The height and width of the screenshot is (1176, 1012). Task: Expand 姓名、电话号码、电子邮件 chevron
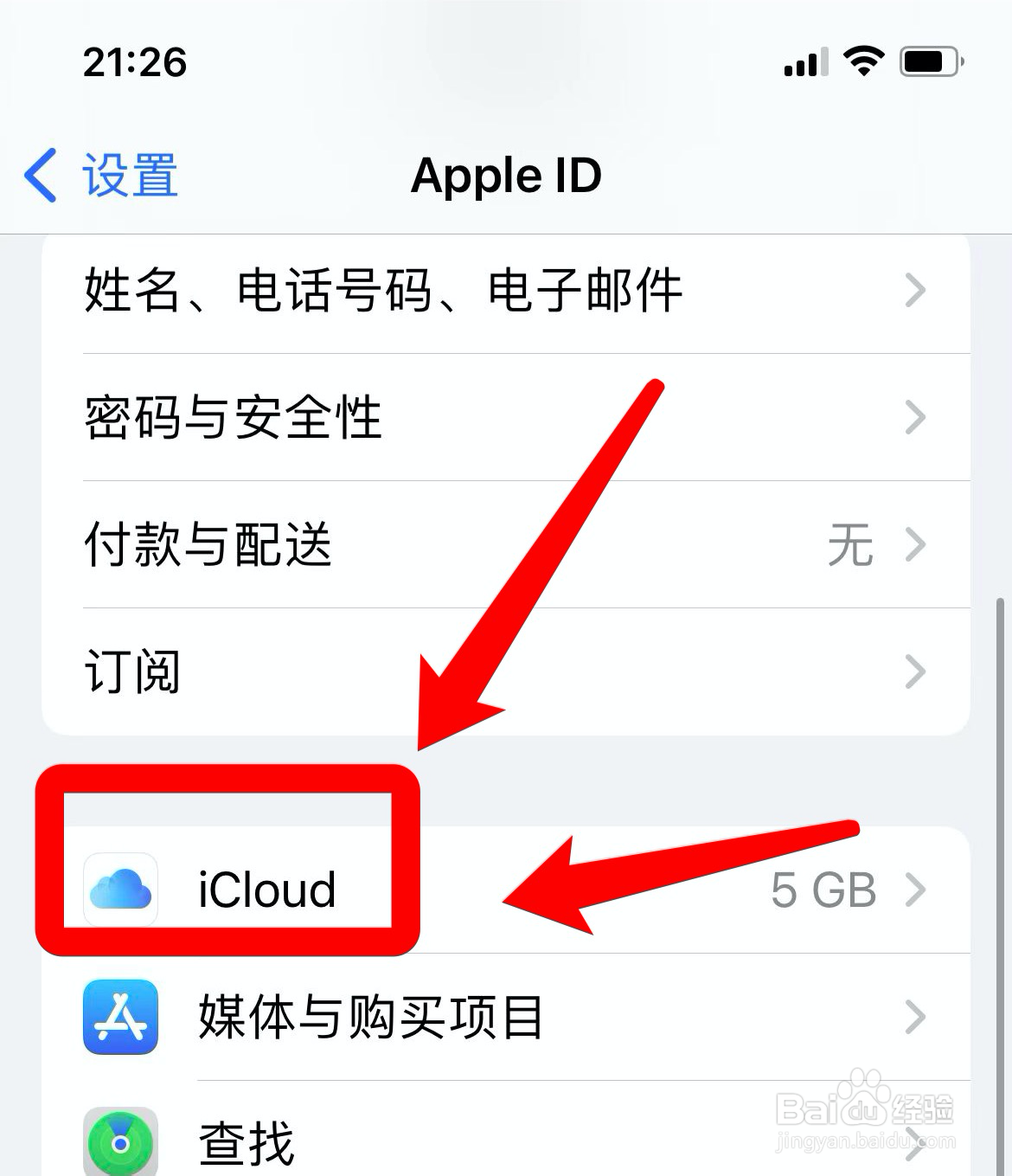(x=915, y=290)
